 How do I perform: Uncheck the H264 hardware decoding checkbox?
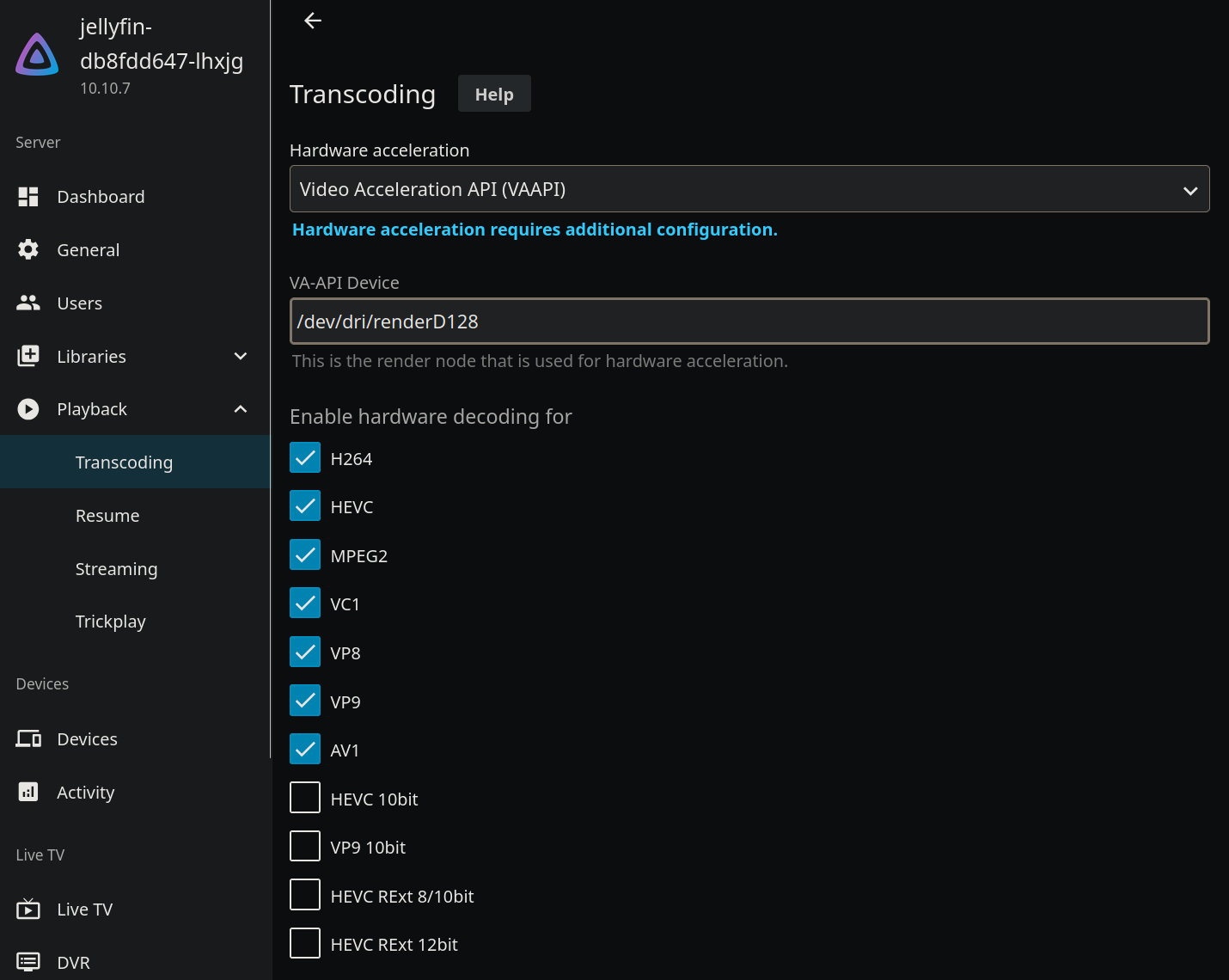pyautogui.click(x=305, y=458)
